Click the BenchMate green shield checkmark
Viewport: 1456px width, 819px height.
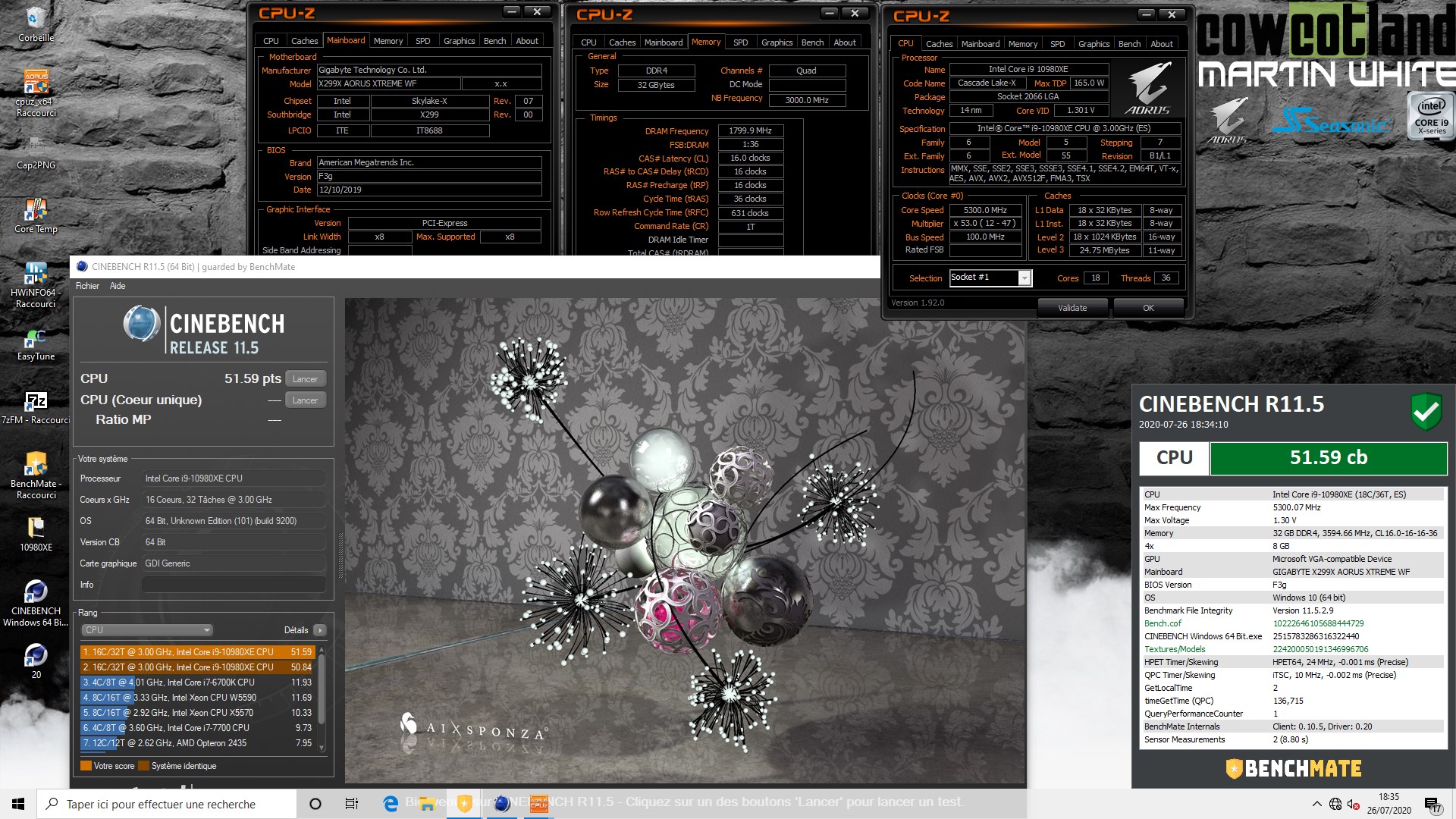[x=1426, y=412]
